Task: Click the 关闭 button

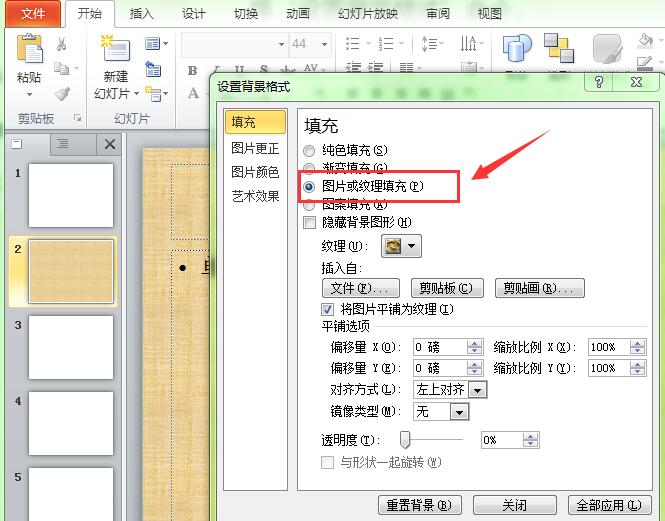Action: point(514,505)
